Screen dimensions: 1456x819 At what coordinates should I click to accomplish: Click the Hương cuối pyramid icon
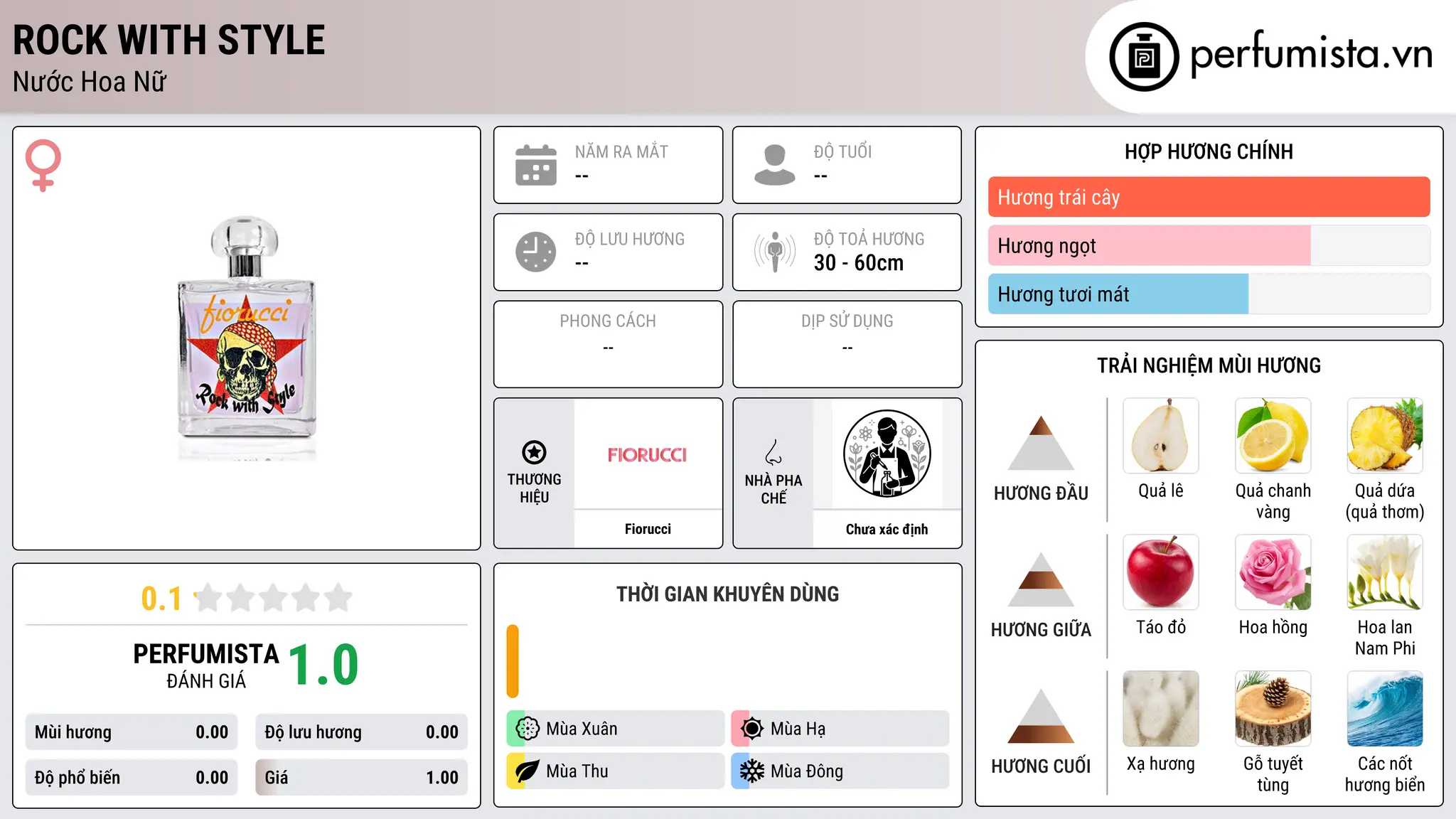tap(1041, 716)
